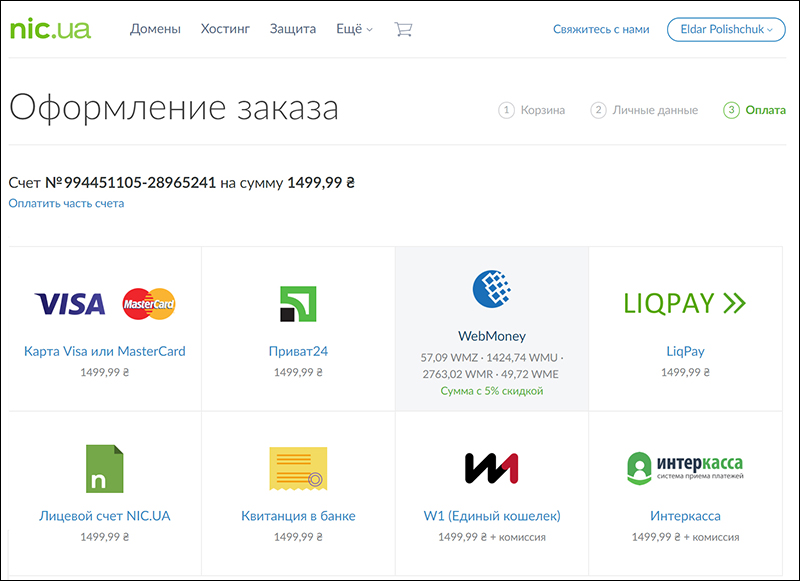This screenshot has height=581, width=800.
Task: Click the W1 wallet logo
Action: (491, 468)
